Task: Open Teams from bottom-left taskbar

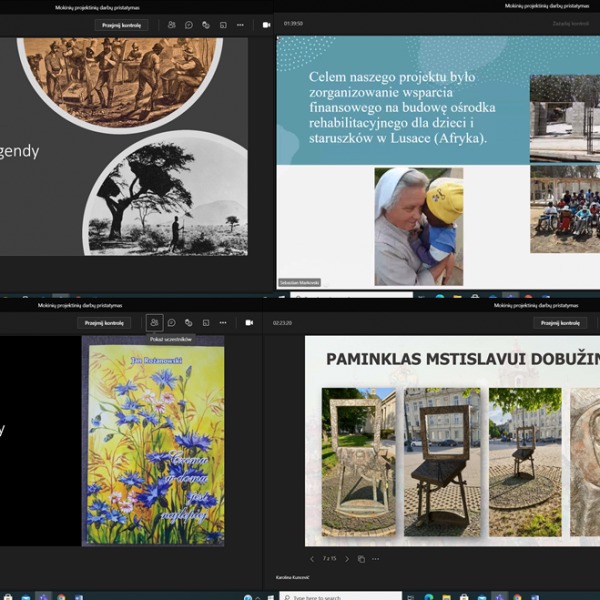Action: point(43,596)
